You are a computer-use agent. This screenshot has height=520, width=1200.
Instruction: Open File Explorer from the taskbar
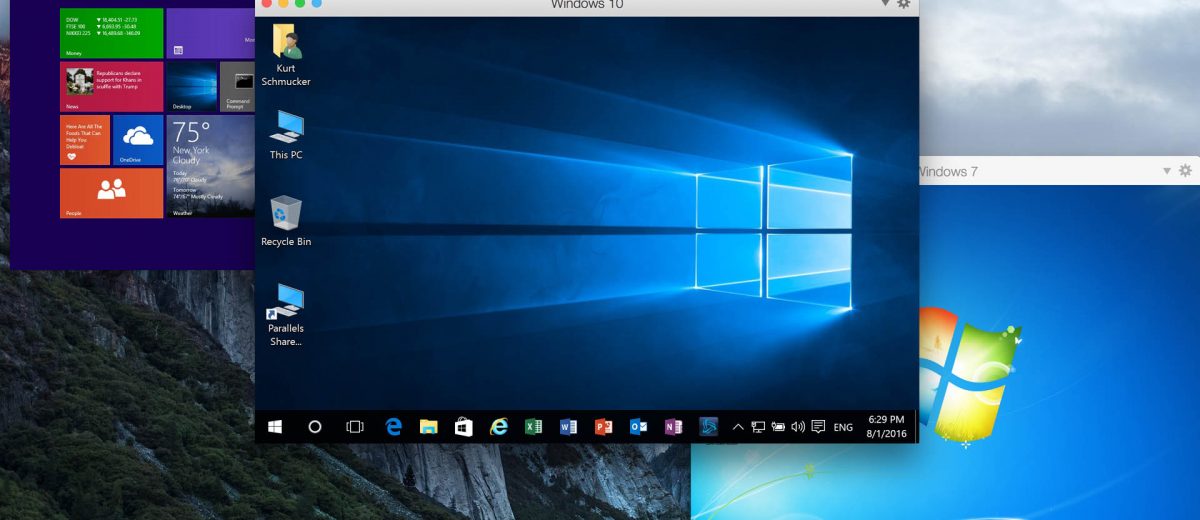428,427
